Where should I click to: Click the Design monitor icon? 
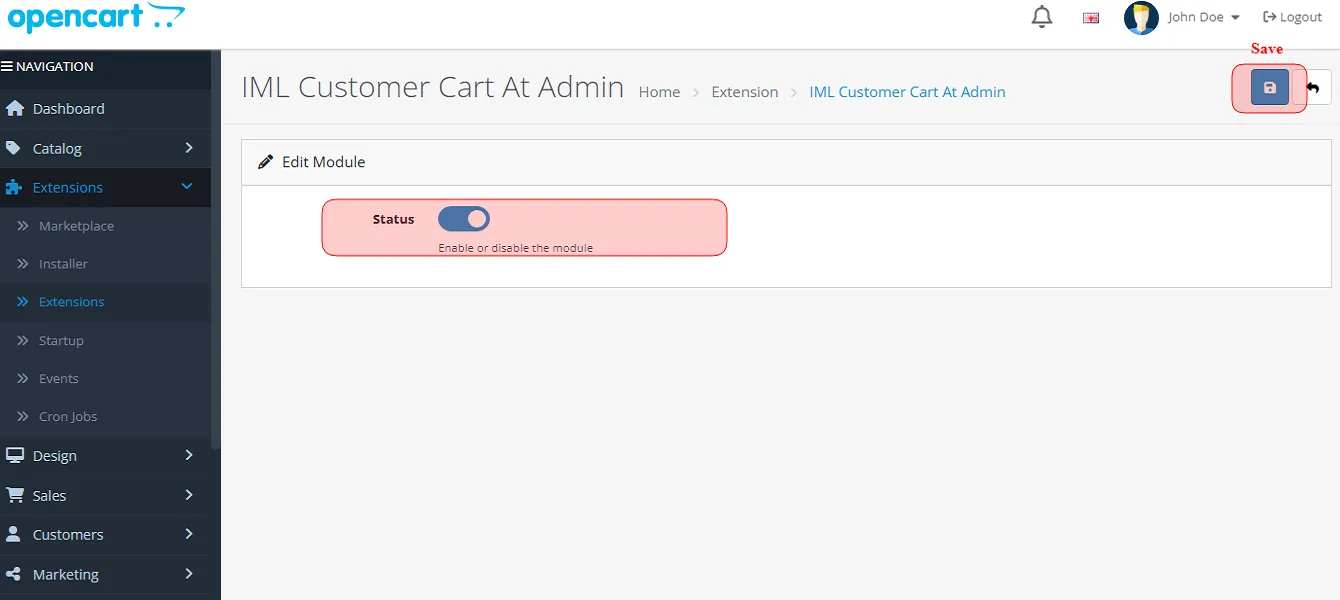click(14, 455)
